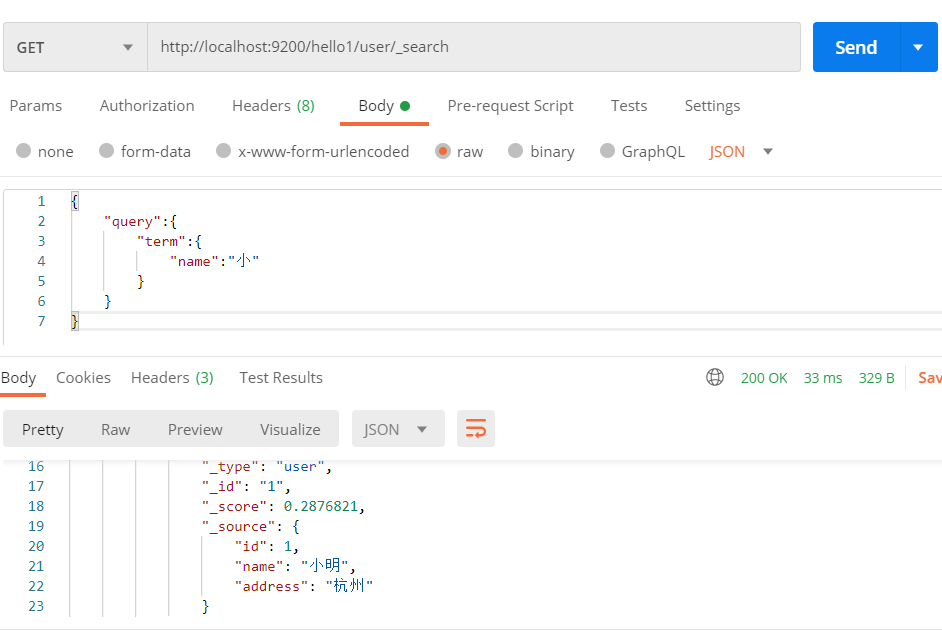
Task: Click line number 19 in response gutter
Action: 36,526
